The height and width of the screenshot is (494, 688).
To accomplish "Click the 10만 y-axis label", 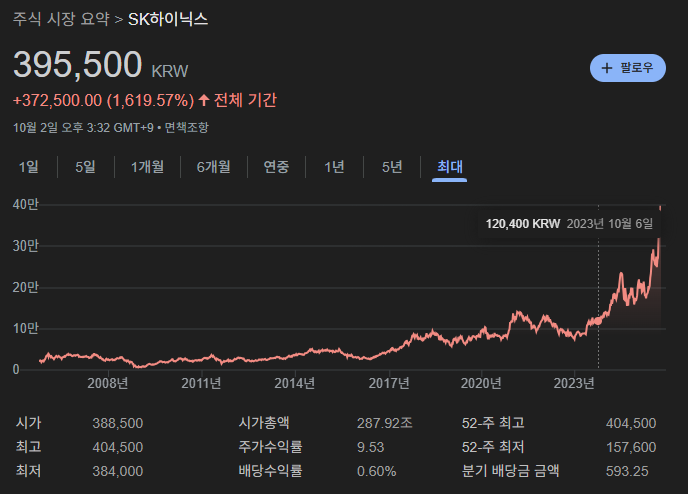I will click(26, 328).
